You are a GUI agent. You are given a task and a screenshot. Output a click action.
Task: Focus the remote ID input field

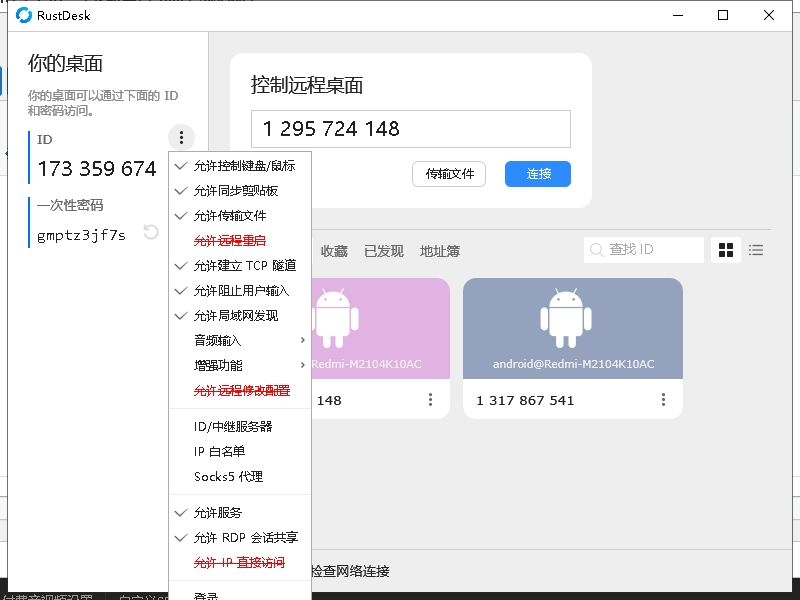pos(411,129)
